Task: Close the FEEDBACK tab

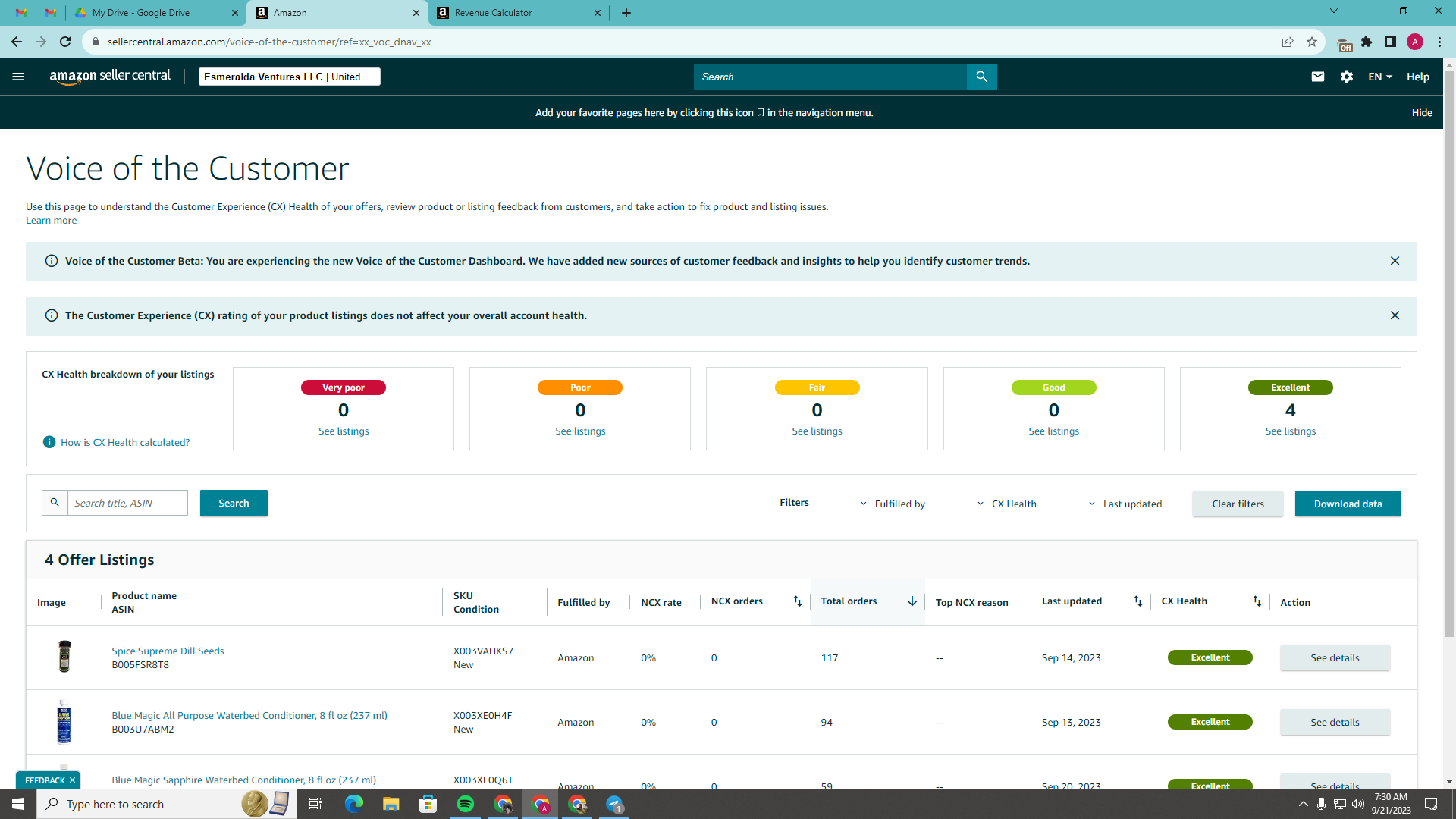Action: point(72,780)
